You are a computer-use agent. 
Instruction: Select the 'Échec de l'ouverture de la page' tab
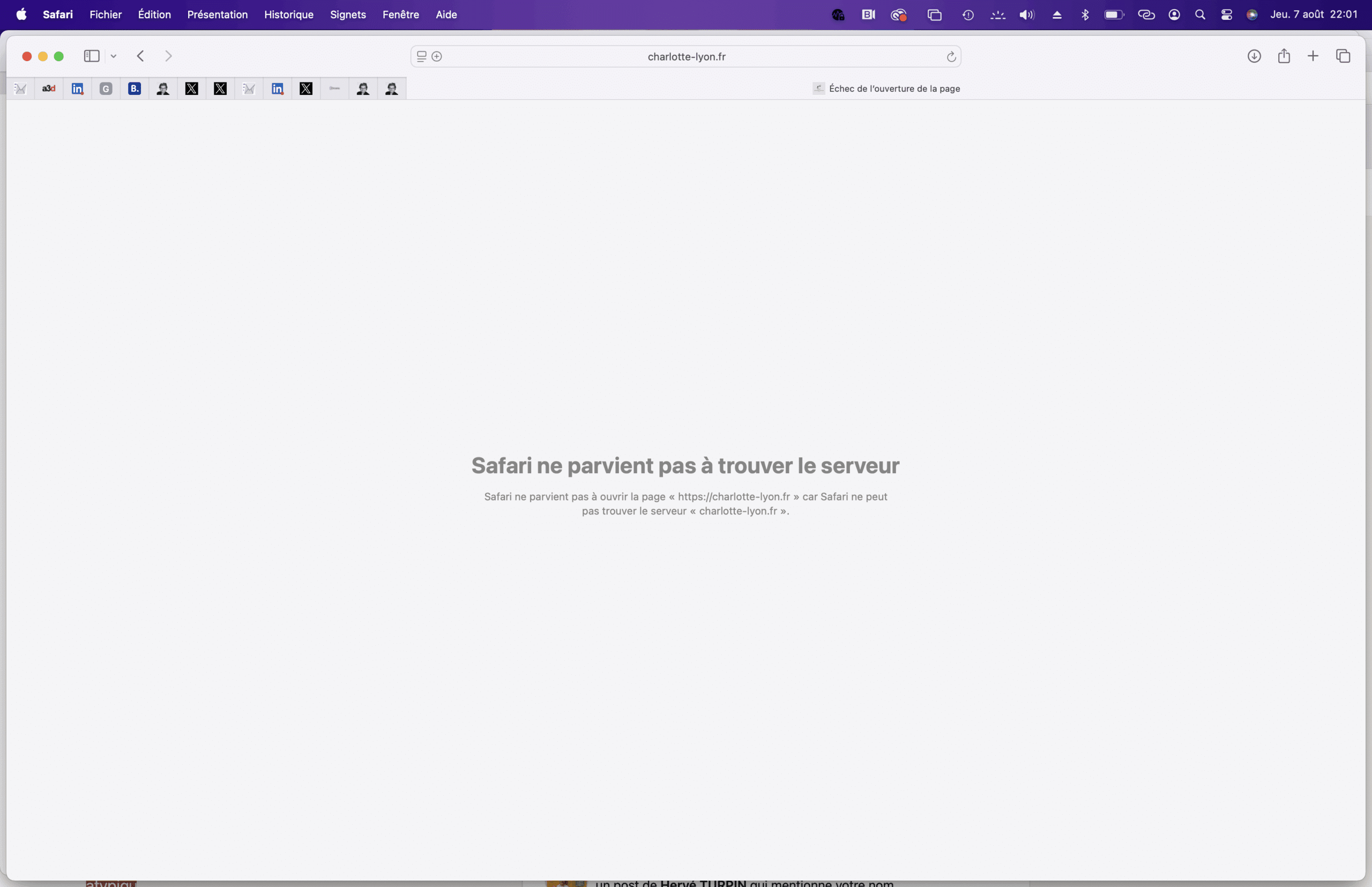click(x=886, y=88)
